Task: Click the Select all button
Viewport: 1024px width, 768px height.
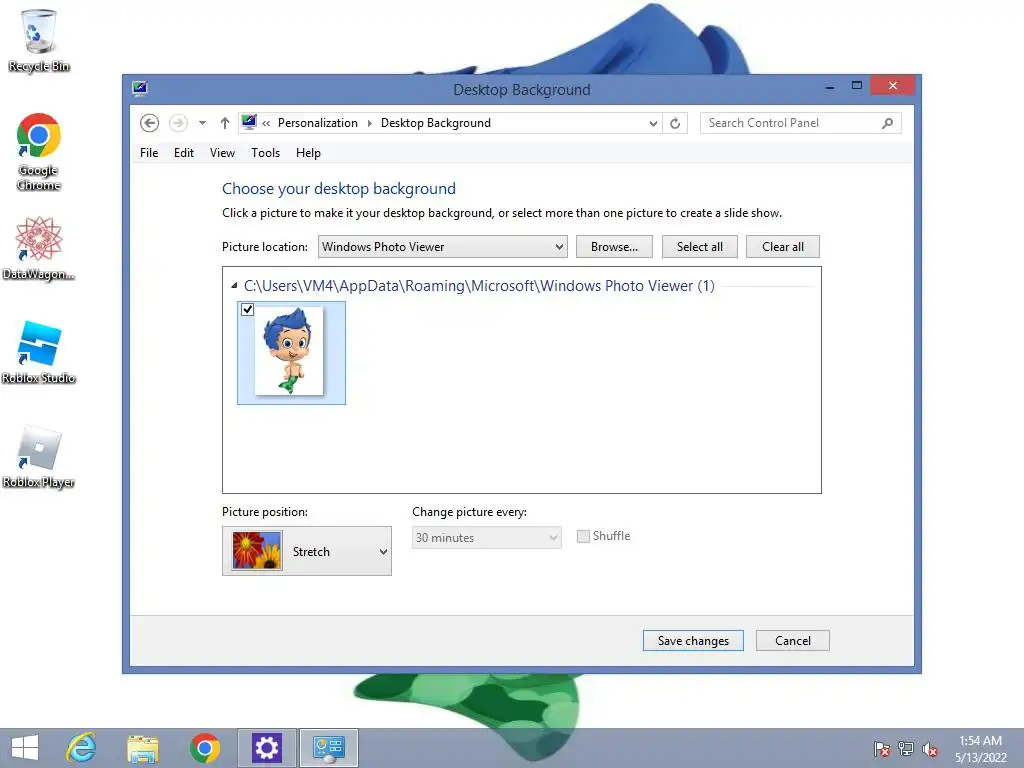Action: click(699, 247)
